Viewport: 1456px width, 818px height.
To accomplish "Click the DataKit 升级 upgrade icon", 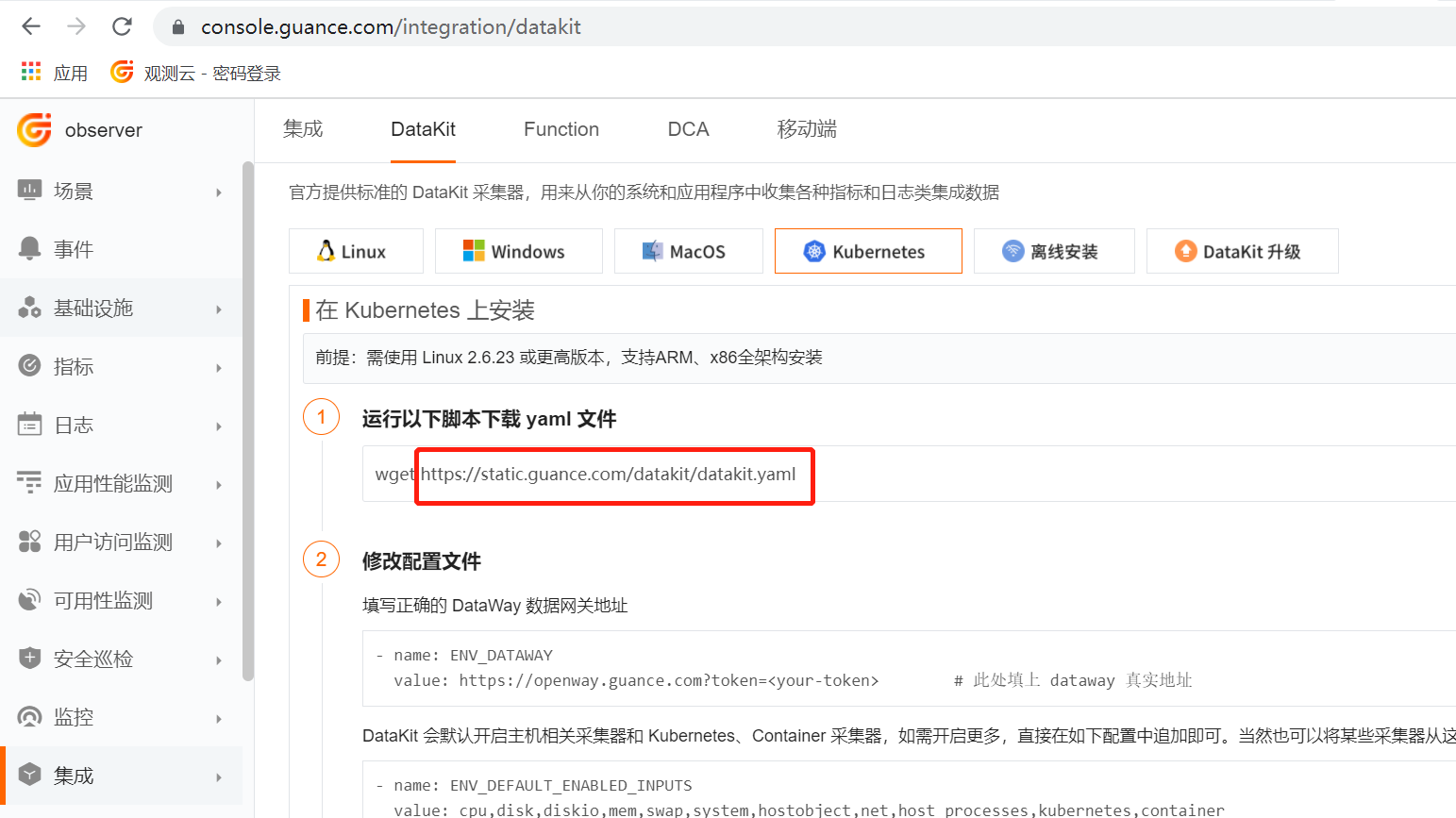I will [x=1185, y=251].
